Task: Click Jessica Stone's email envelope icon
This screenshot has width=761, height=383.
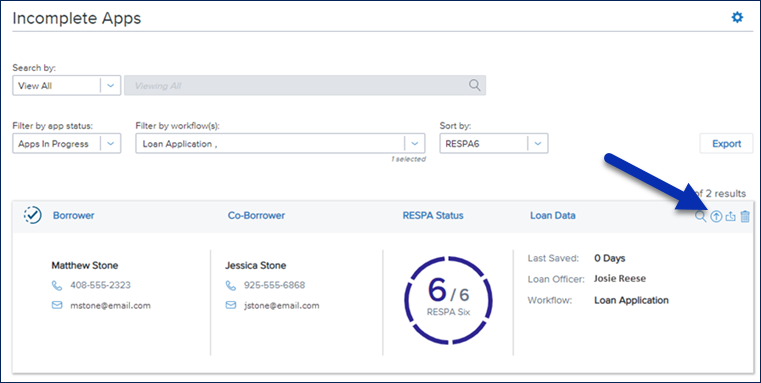Action: tap(231, 305)
